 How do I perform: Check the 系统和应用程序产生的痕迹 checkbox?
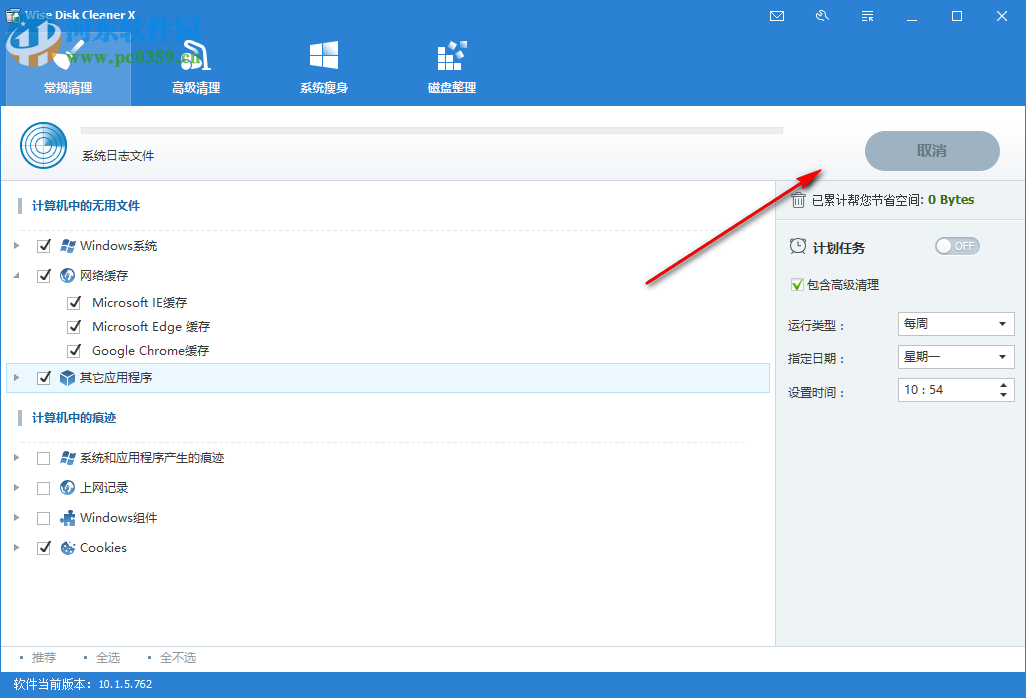pyautogui.click(x=44, y=458)
